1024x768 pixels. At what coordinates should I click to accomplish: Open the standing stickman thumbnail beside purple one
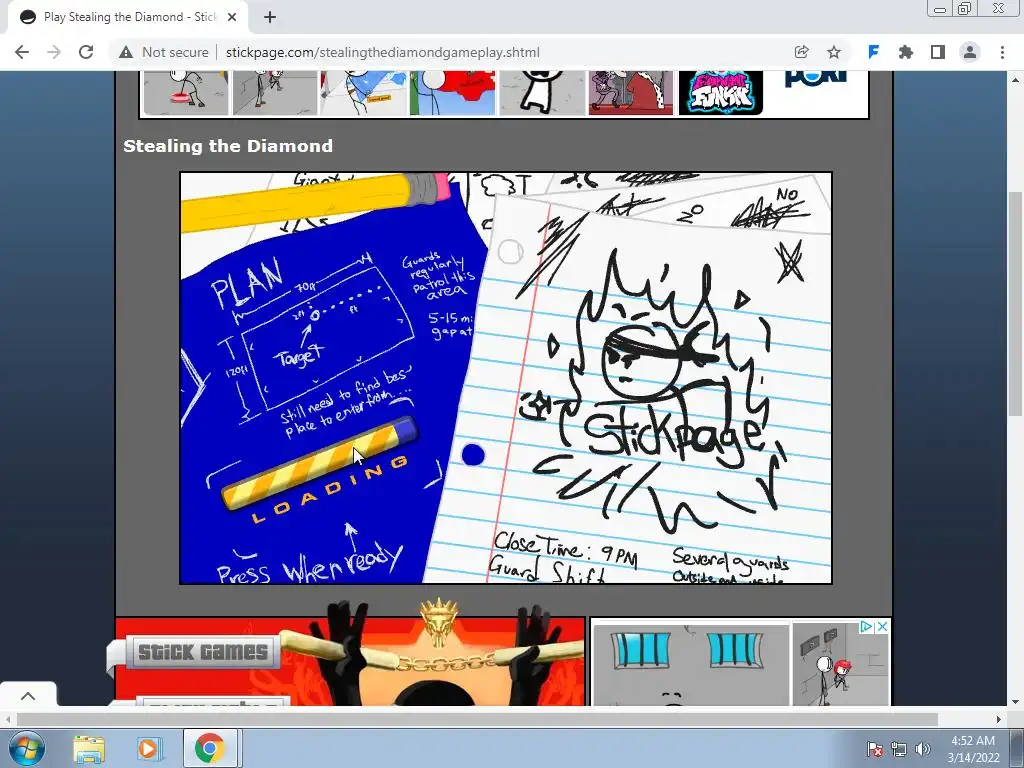tap(541, 93)
